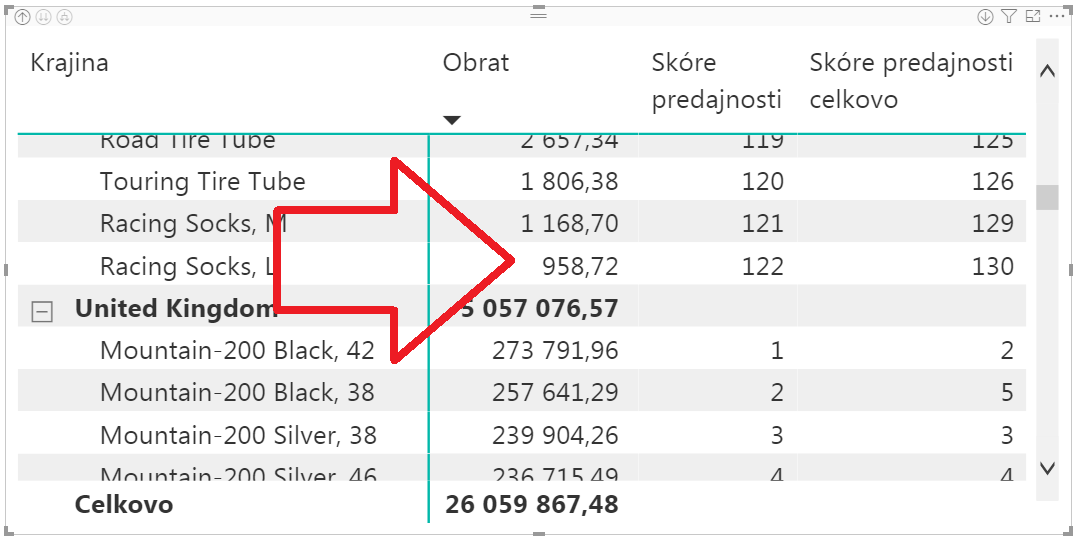Viewport: 1075px width, 539px height.
Task: Select the Mountain-200 Black, 42 row
Action: (x=237, y=351)
